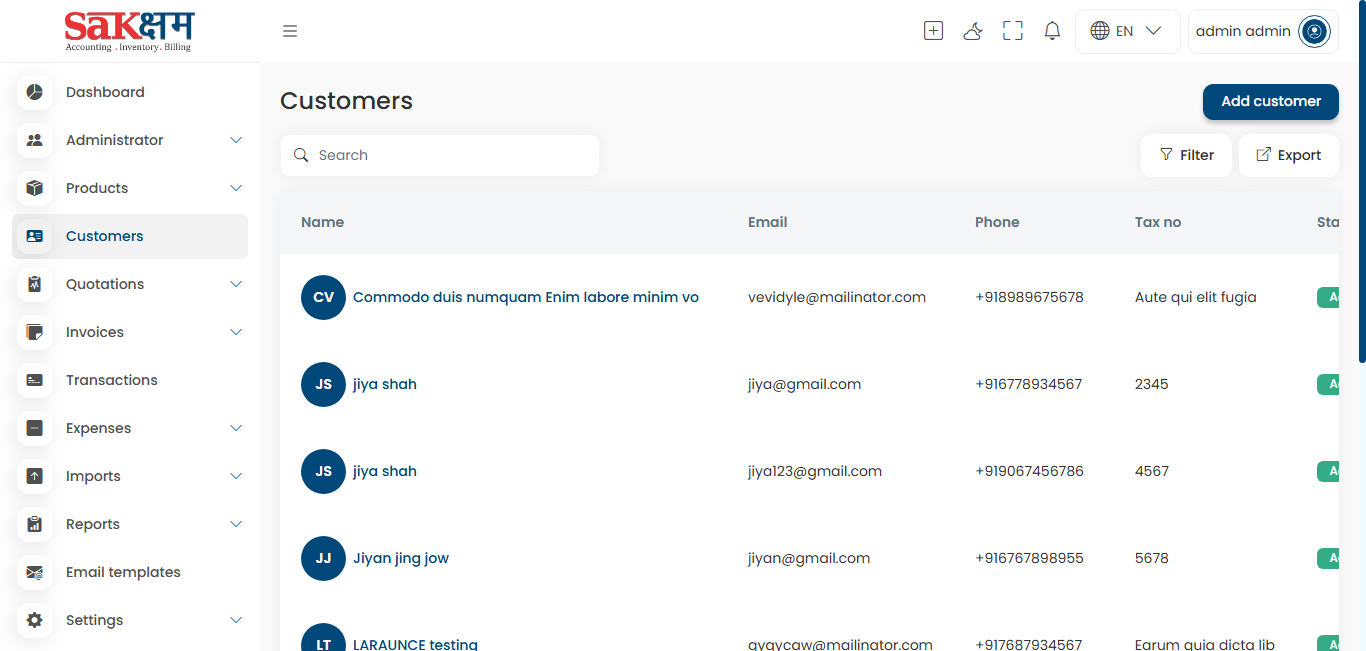
Task: Open the EN language dropdown
Action: pyautogui.click(x=1127, y=31)
